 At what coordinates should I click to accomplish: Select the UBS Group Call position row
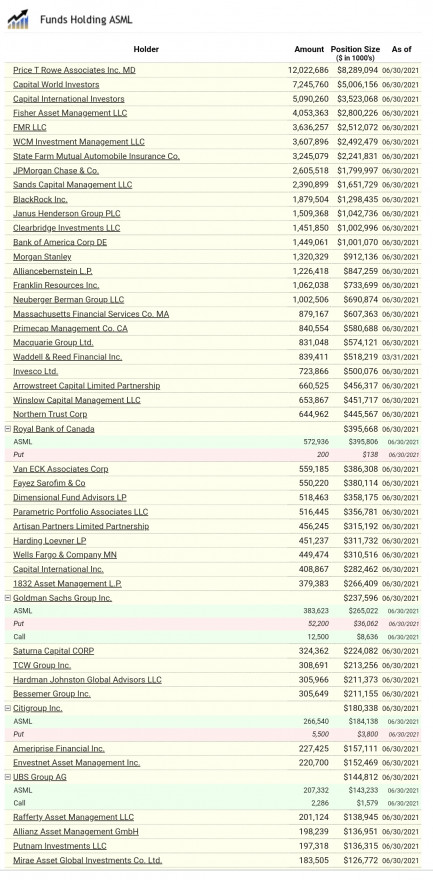(213, 803)
